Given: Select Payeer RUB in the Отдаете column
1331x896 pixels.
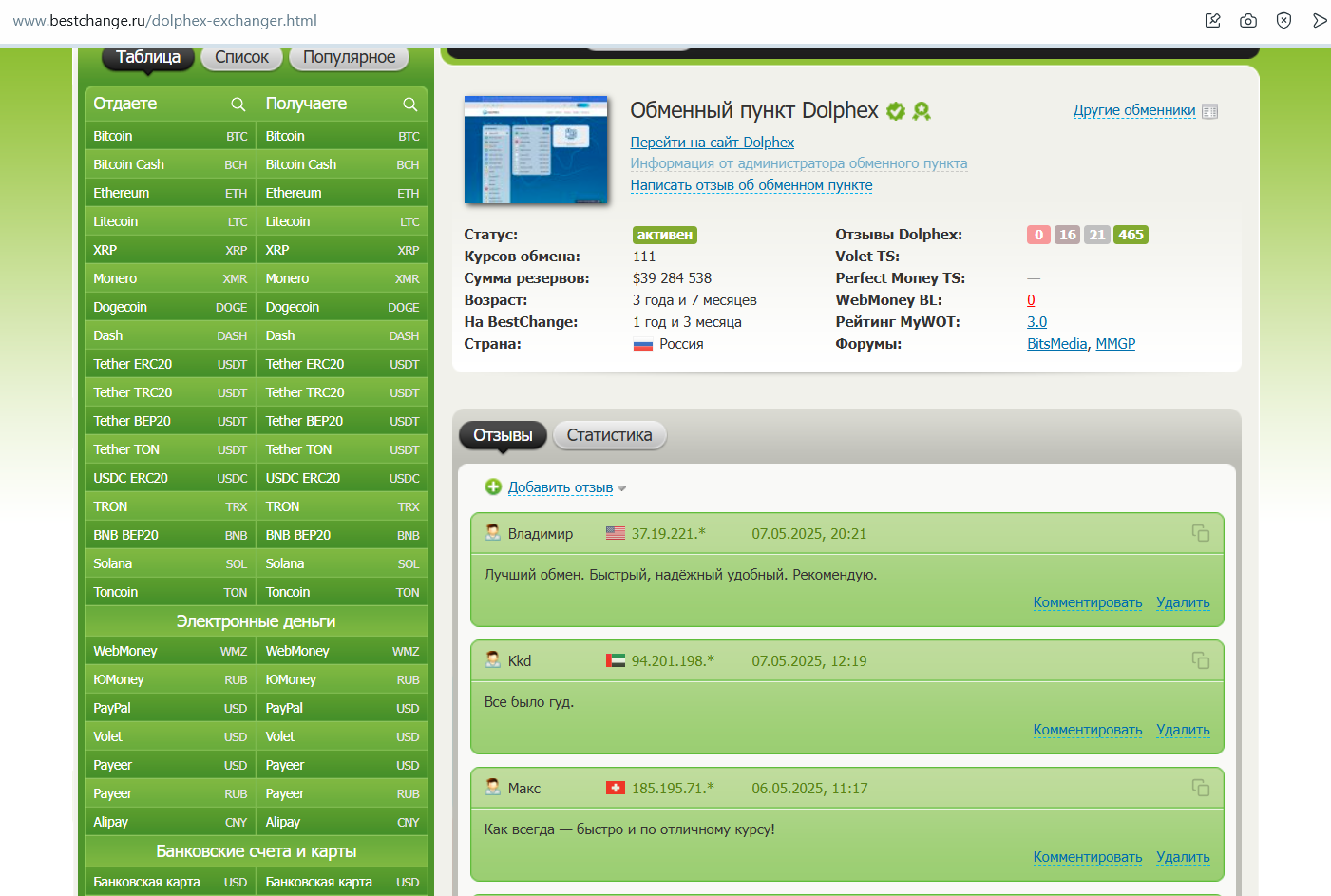Looking at the screenshot, I should [x=170, y=793].
